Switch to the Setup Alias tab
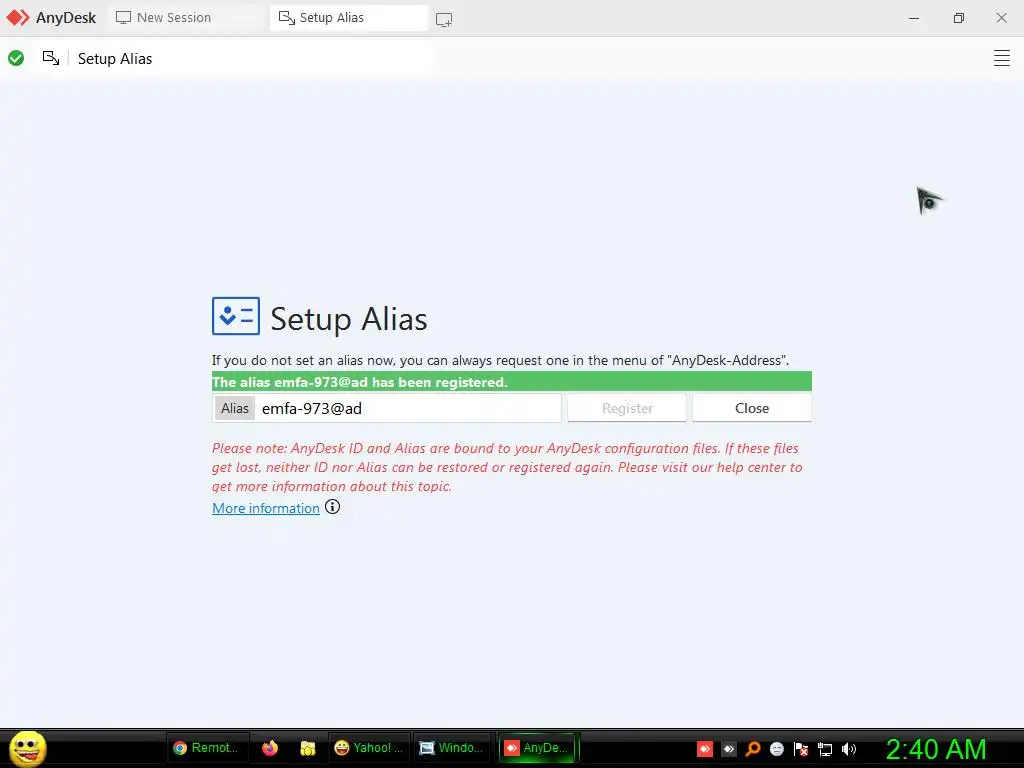Viewport: 1024px width, 768px height. (x=348, y=18)
